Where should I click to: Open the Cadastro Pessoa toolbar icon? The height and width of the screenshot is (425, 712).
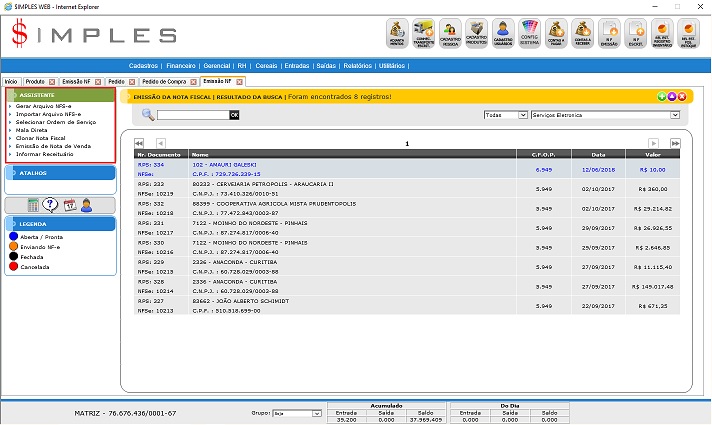click(450, 35)
